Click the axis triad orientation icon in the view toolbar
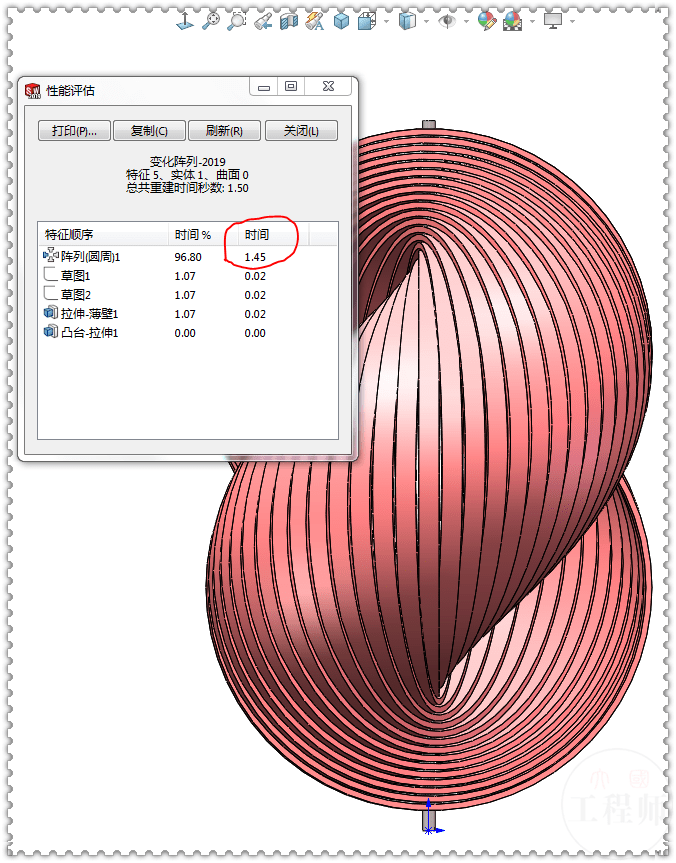 pyautogui.click(x=184, y=21)
